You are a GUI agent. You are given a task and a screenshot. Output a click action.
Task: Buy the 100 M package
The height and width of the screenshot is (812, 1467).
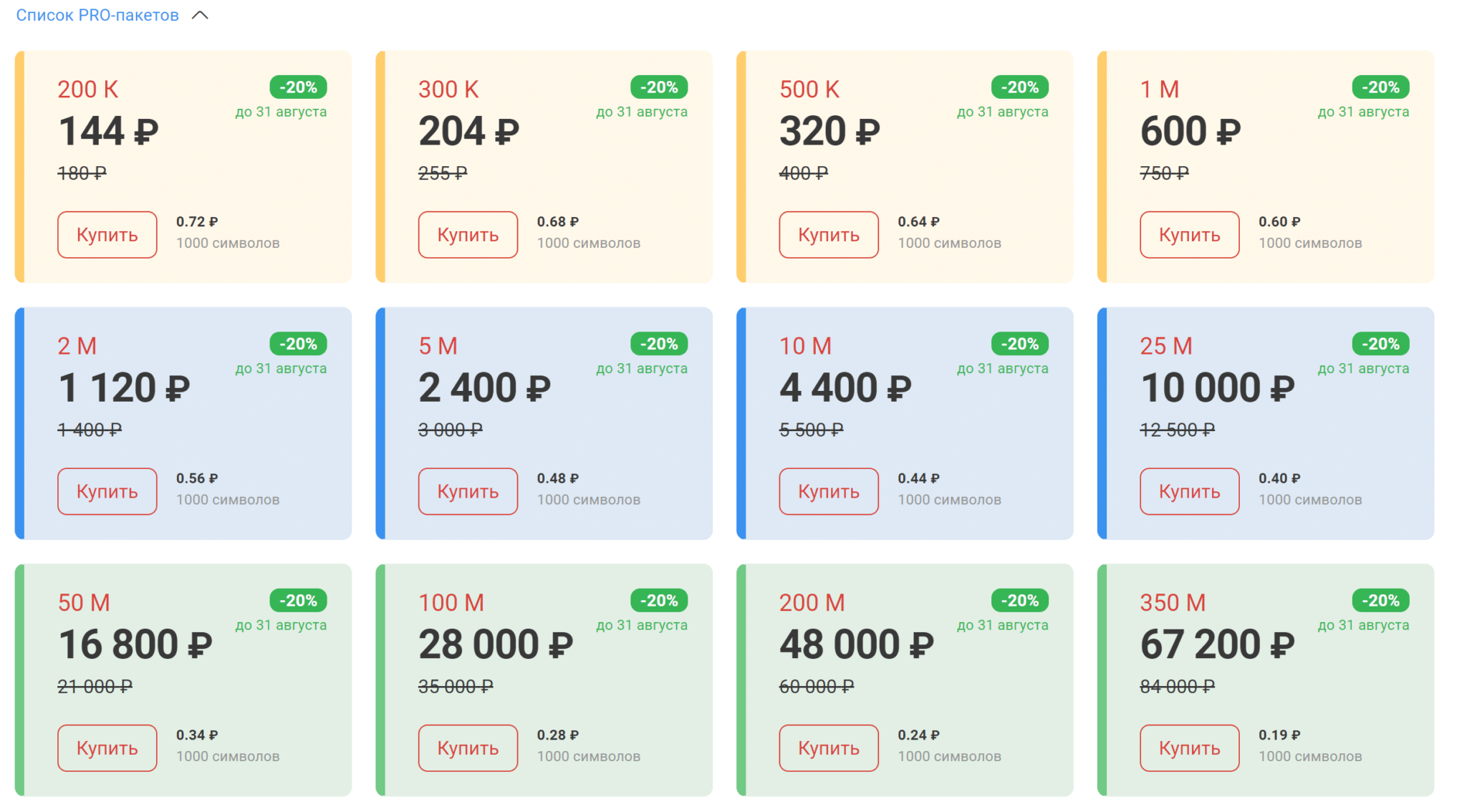click(x=468, y=748)
